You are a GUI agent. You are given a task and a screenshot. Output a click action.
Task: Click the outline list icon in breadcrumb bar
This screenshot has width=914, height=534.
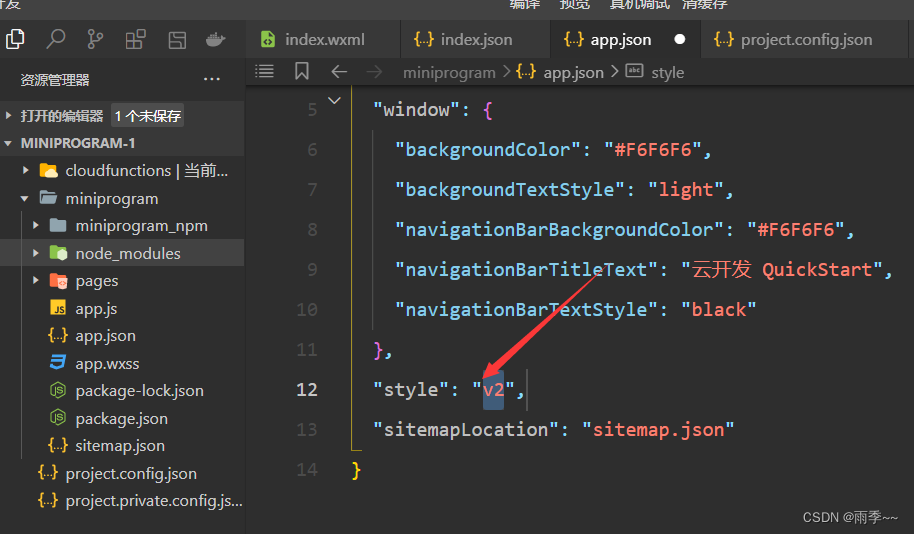pyautogui.click(x=265, y=72)
